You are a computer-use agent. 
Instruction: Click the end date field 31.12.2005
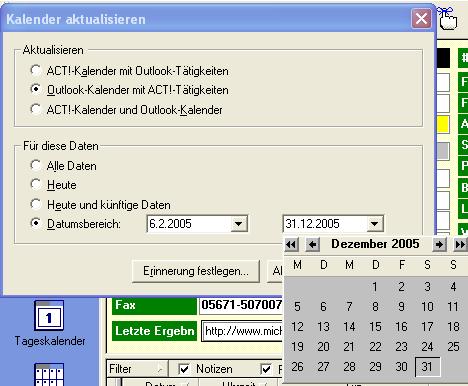pyautogui.click(x=325, y=224)
